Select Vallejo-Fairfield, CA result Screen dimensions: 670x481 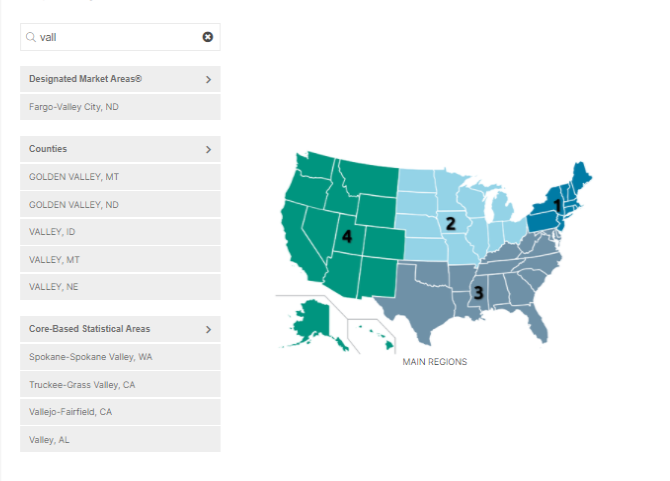point(120,412)
